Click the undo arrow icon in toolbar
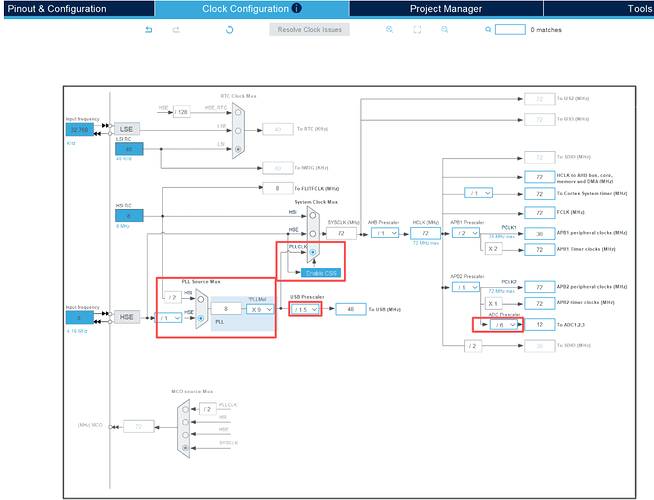 [148, 30]
